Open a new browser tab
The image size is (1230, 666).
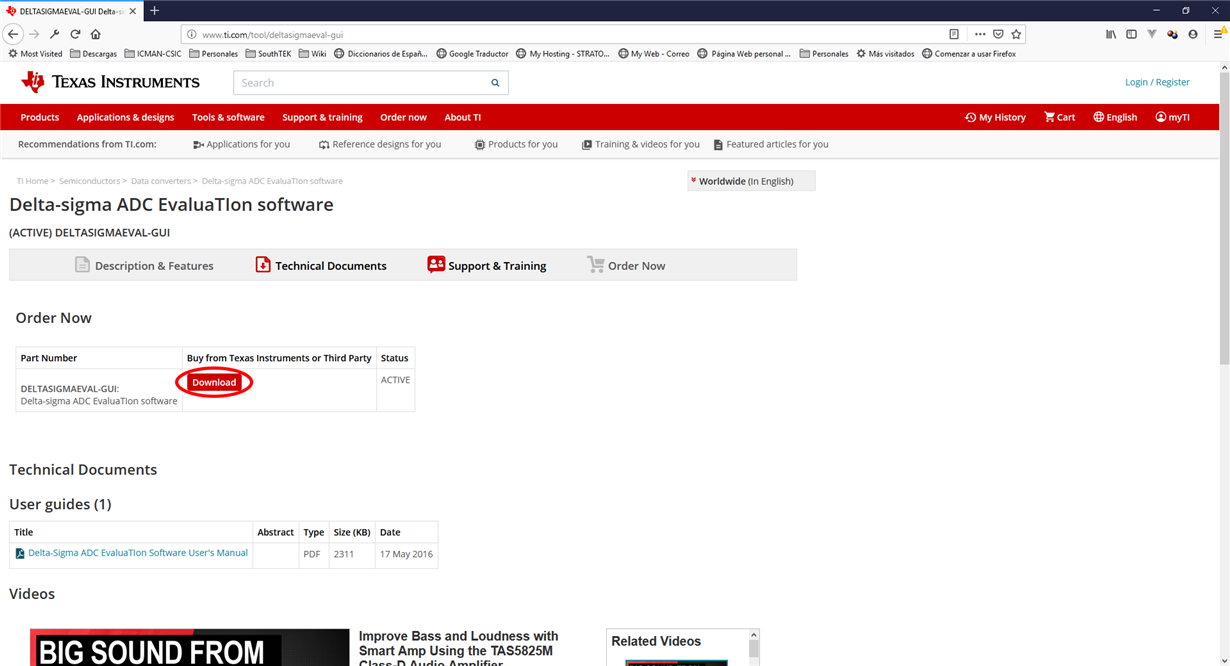(x=154, y=10)
